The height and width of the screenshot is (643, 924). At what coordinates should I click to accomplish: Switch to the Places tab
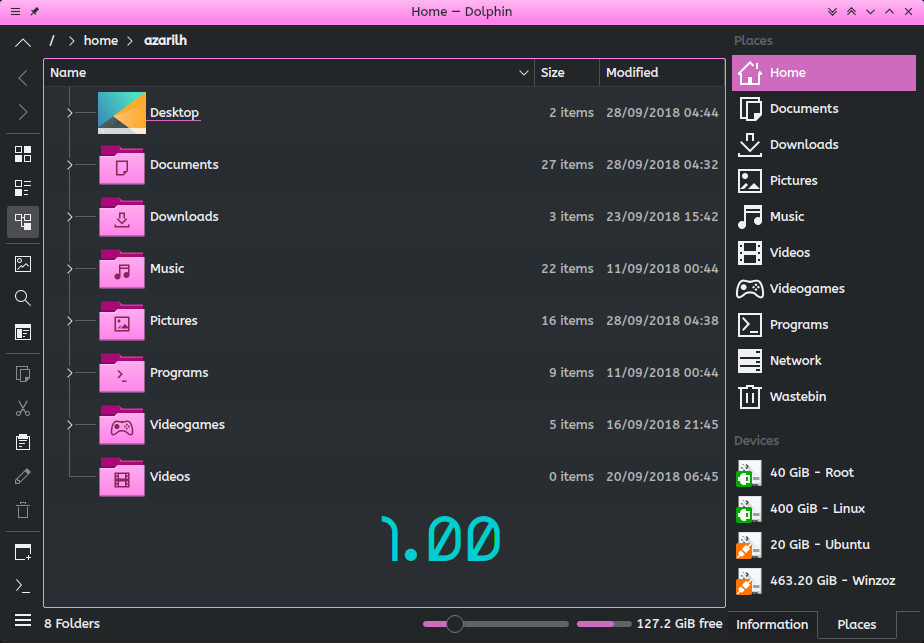point(856,624)
